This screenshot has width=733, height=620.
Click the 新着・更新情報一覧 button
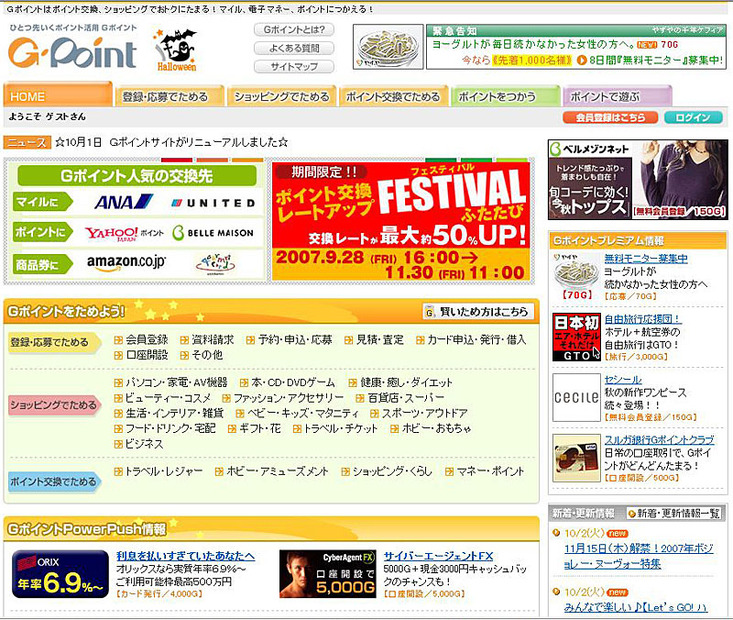point(674,513)
